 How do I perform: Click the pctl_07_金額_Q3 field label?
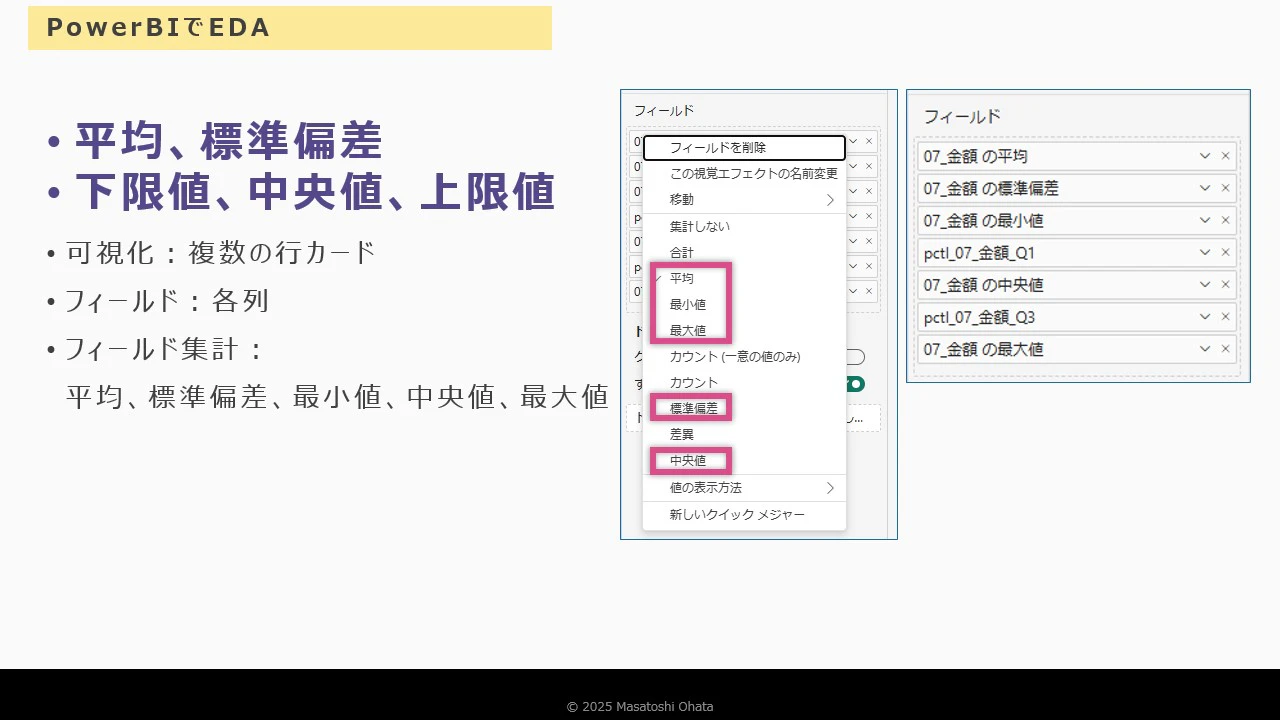(x=979, y=317)
